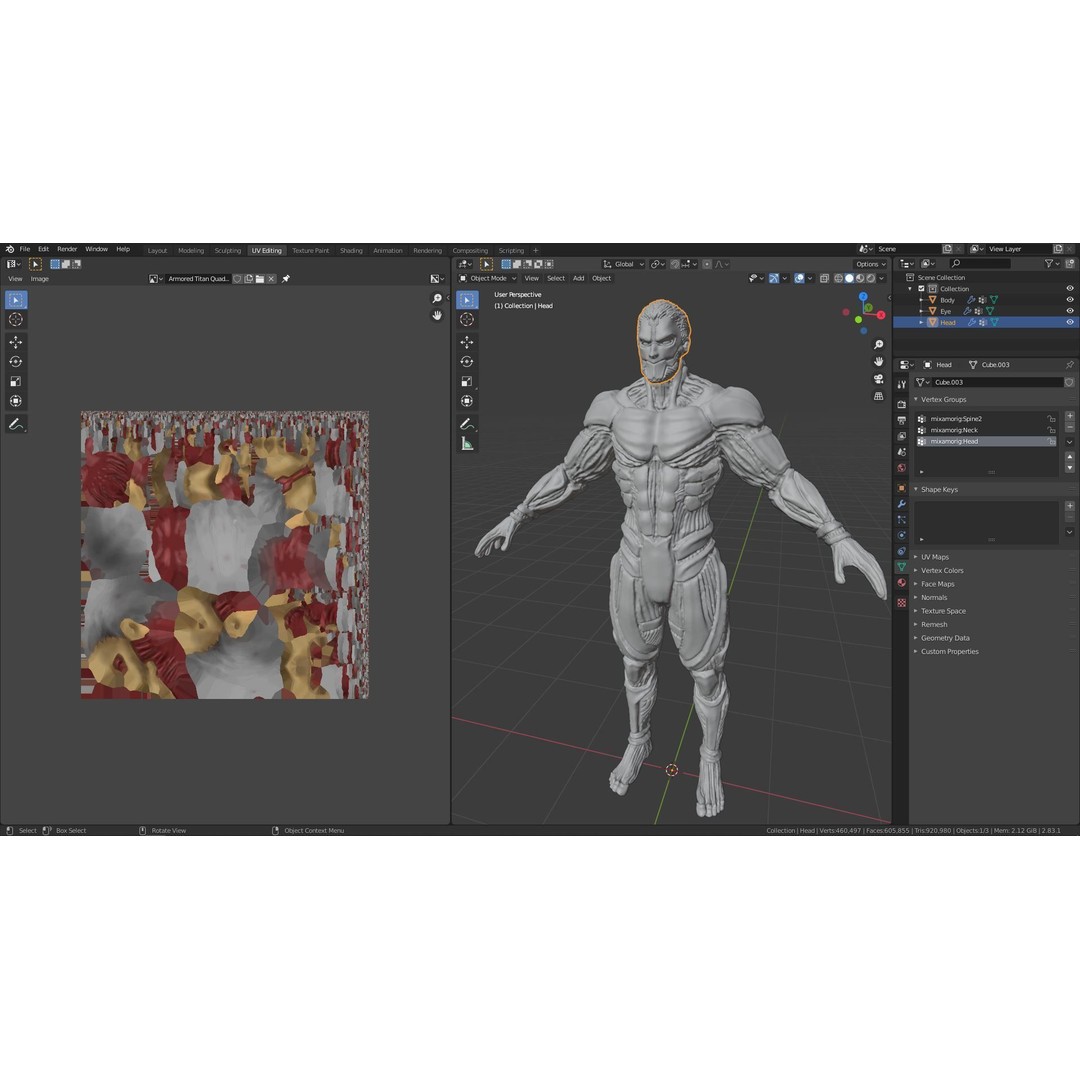Toggle X-Ray mode in the viewport header
1080x1080 pixels.
point(824,278)
